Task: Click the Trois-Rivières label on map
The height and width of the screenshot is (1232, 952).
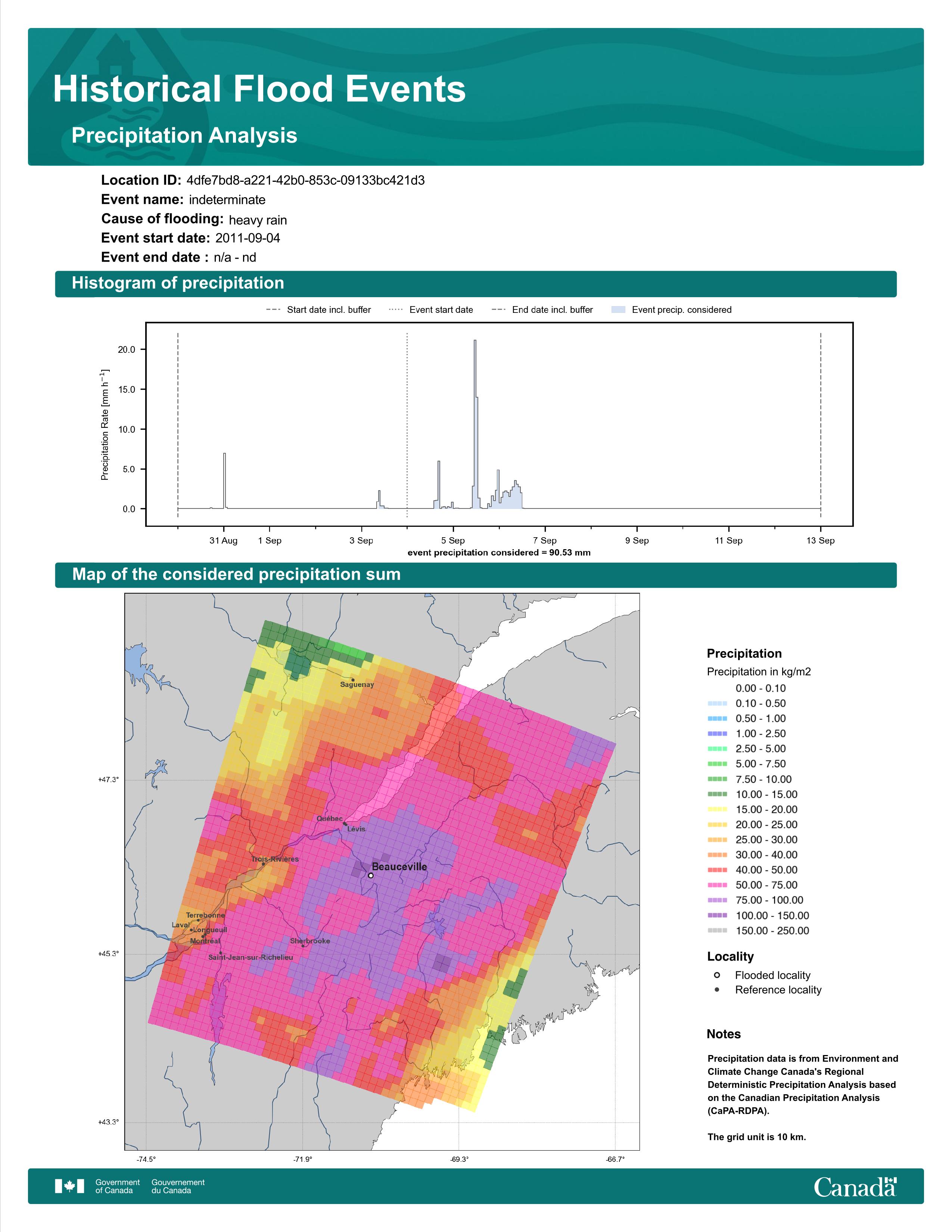Action: pos(275,859)
